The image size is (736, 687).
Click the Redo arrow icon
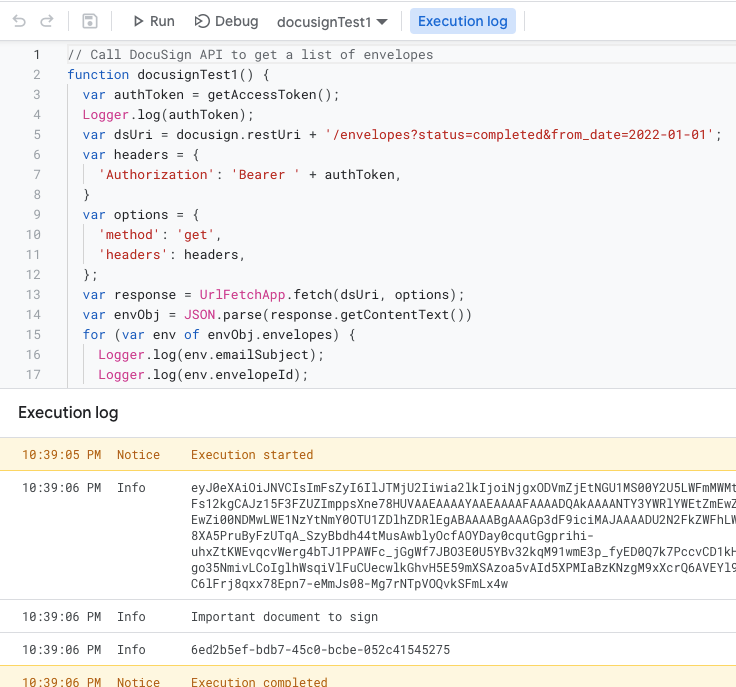(x=46, y=21)
